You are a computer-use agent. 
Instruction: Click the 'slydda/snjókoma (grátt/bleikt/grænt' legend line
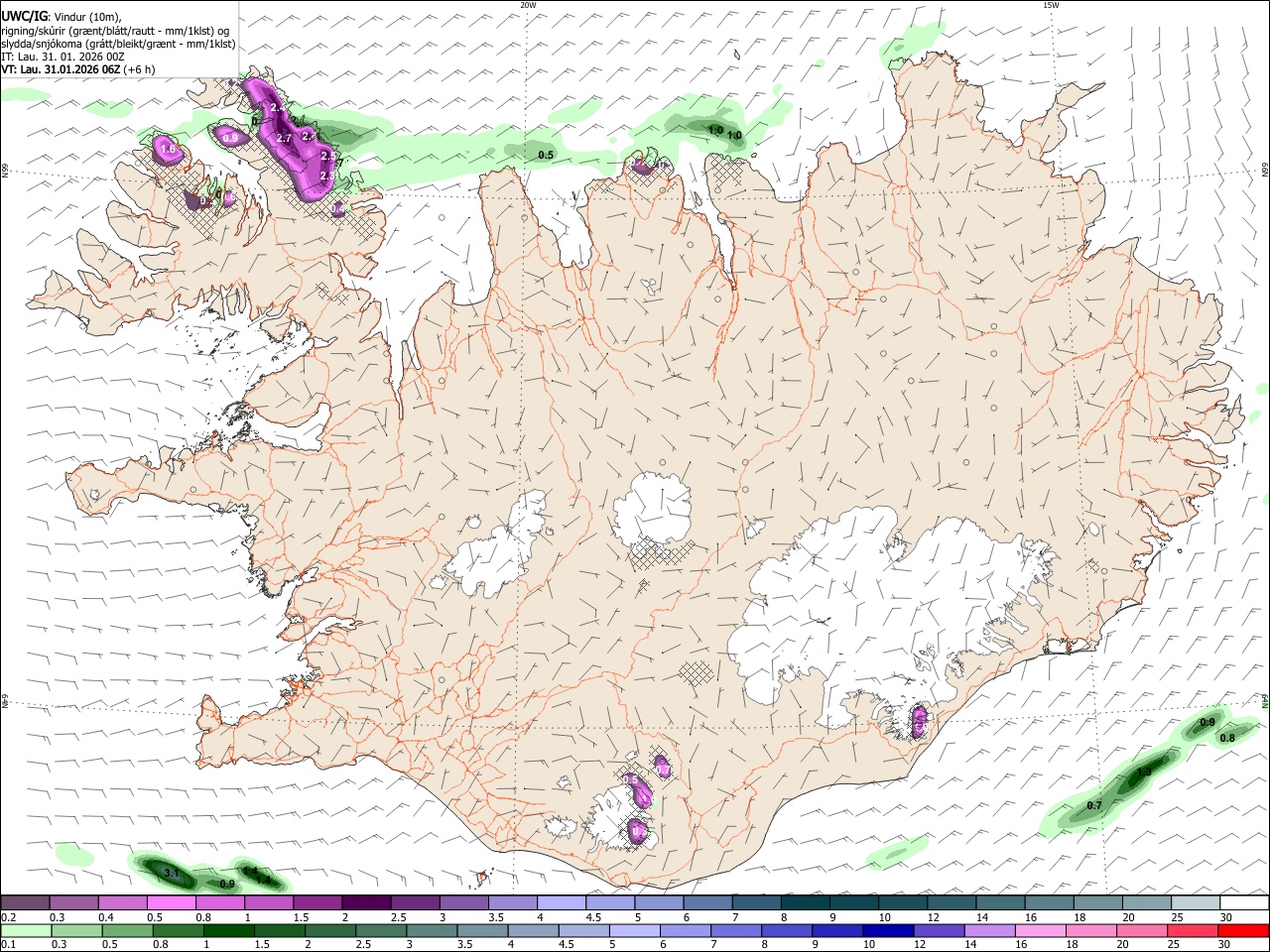118,44
